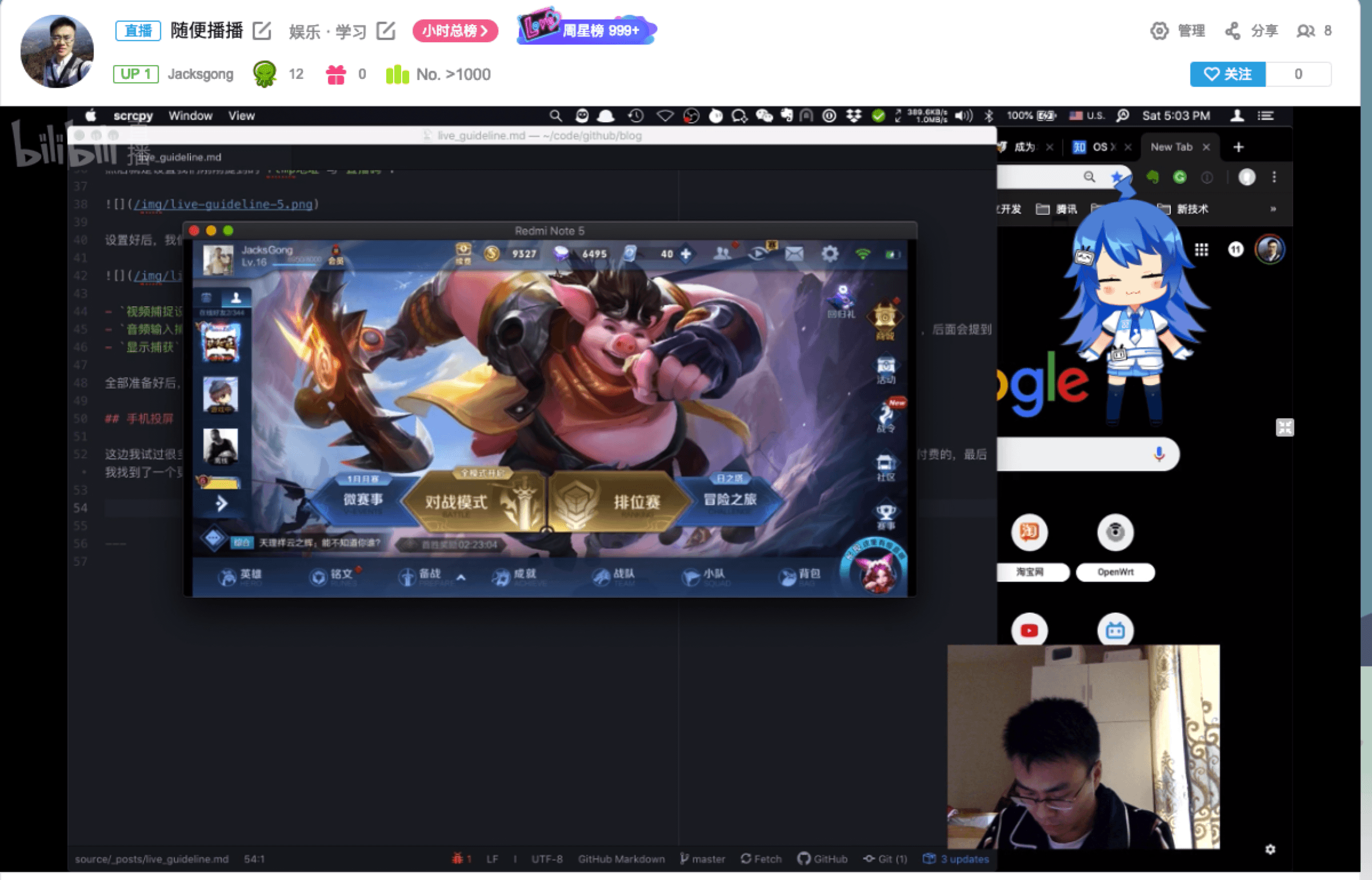
Task: Open the in-game mail envelope icon
Action: [794, 254]
